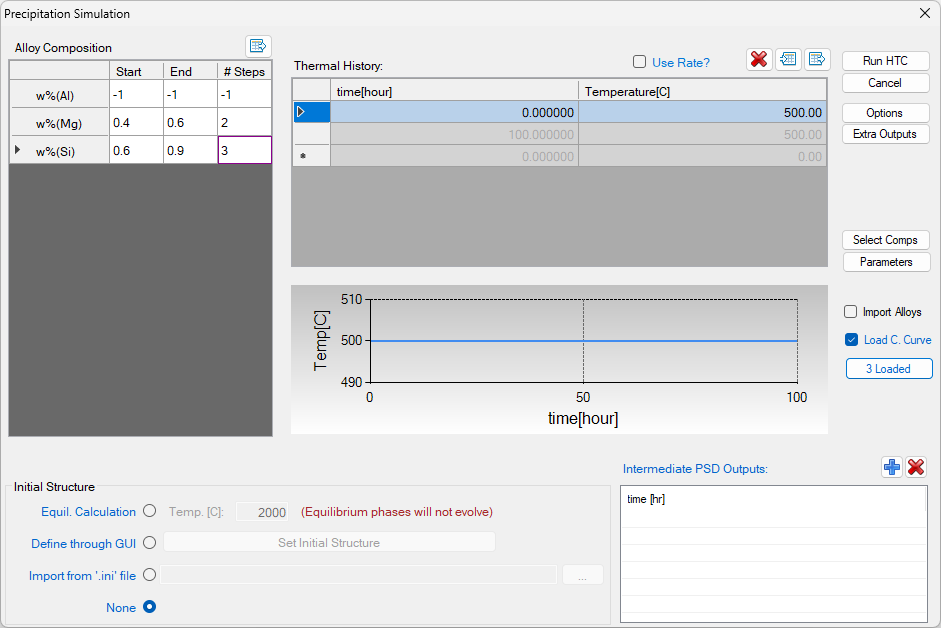Open the Extra Outputs dialog

click(x=885, y=134)
